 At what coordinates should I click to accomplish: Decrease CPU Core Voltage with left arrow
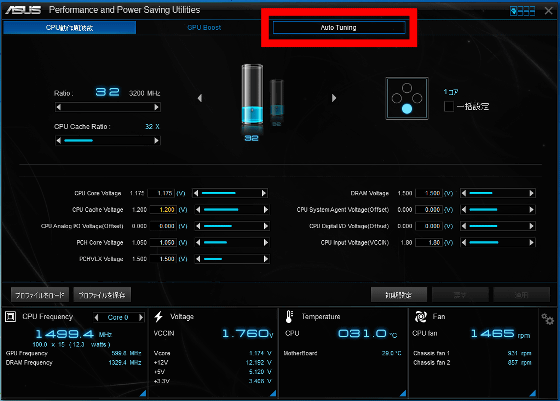click(196, 193)
